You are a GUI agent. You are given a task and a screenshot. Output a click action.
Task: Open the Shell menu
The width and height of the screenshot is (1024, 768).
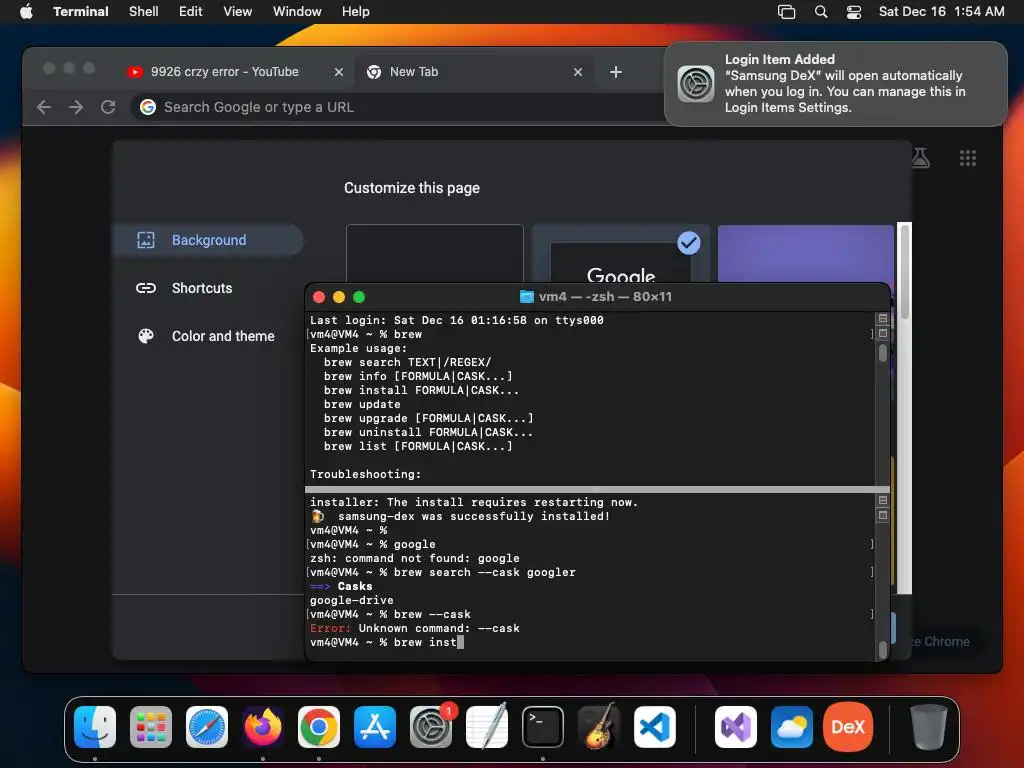143,11
